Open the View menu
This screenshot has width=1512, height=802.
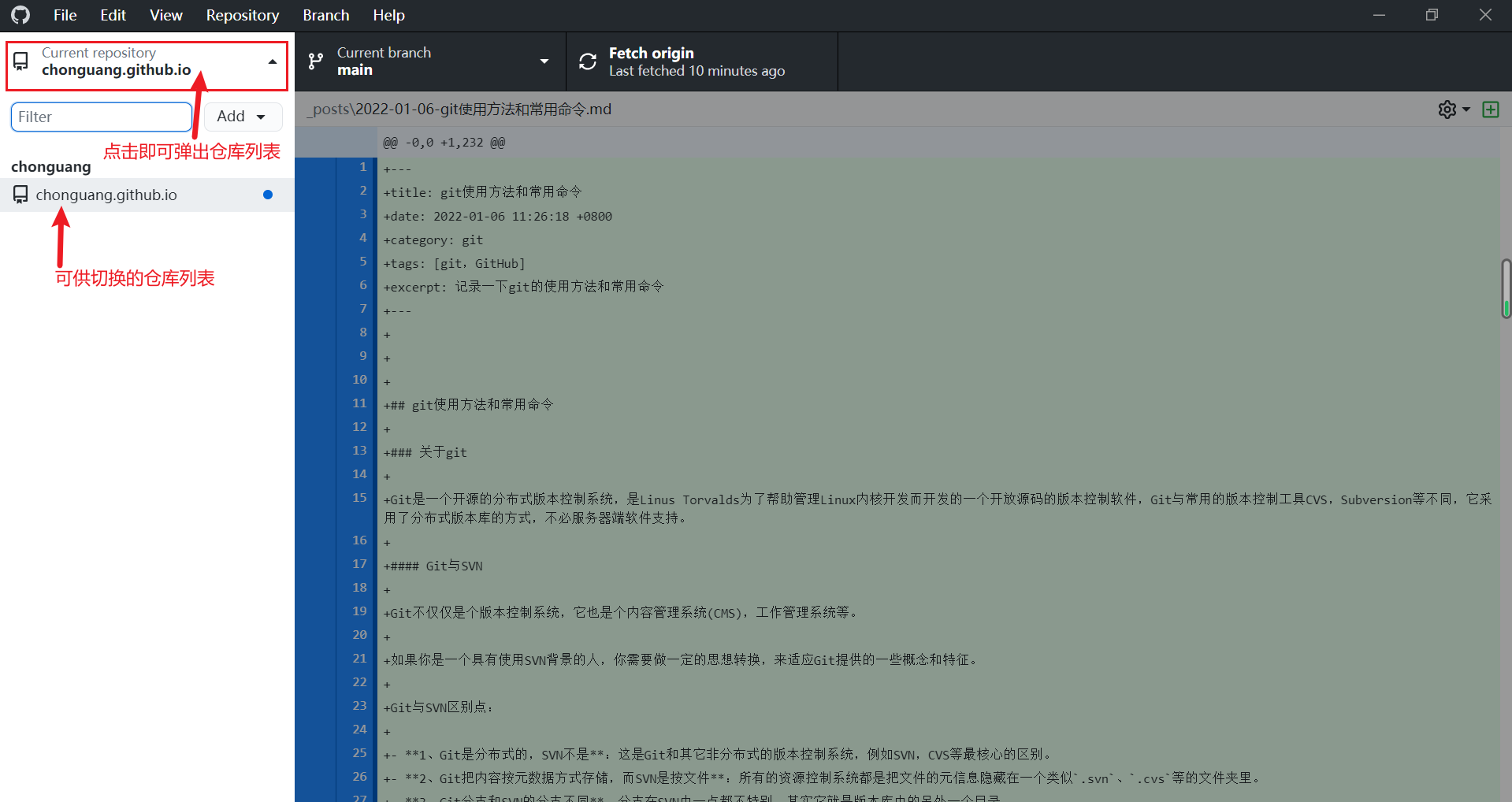click(165, 15)
